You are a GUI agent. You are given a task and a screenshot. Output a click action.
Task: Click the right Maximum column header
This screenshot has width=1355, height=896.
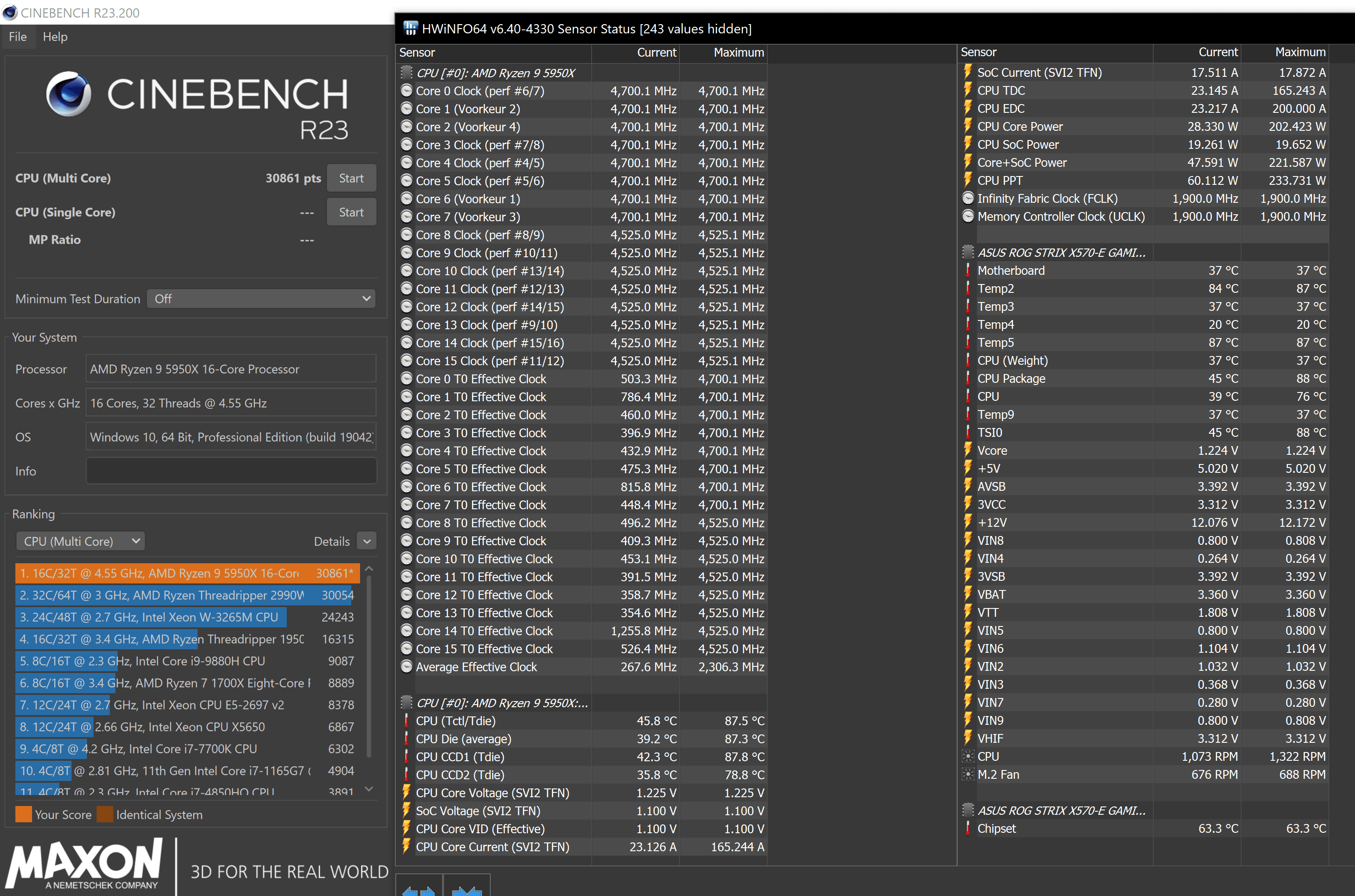tap(1285, 53)
